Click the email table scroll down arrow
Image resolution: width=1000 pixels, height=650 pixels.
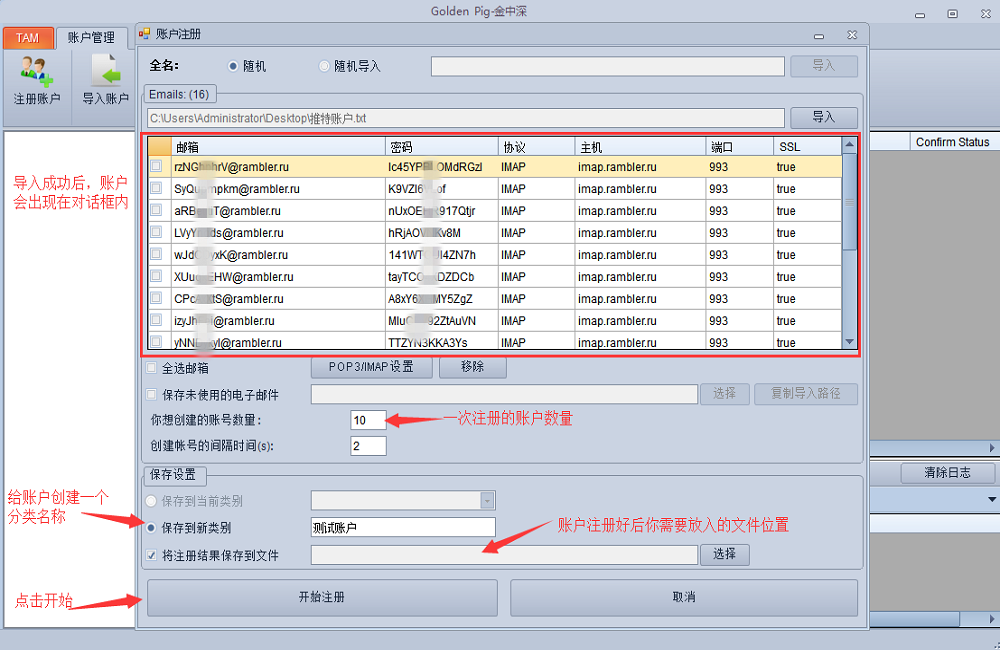849,342
